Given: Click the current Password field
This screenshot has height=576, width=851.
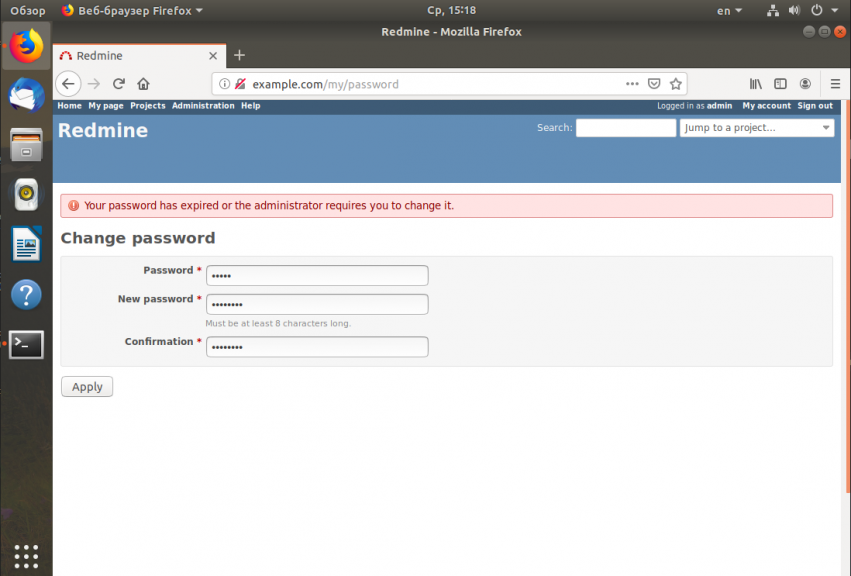Looking at the screenshot, I should pos(317,276).
